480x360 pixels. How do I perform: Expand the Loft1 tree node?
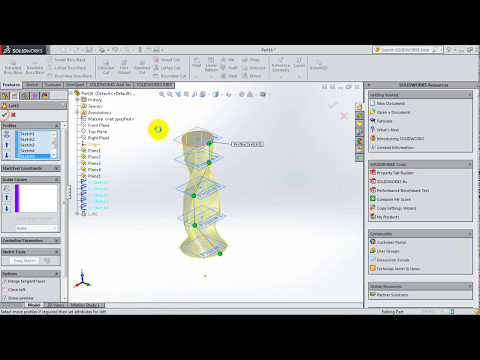77,214
